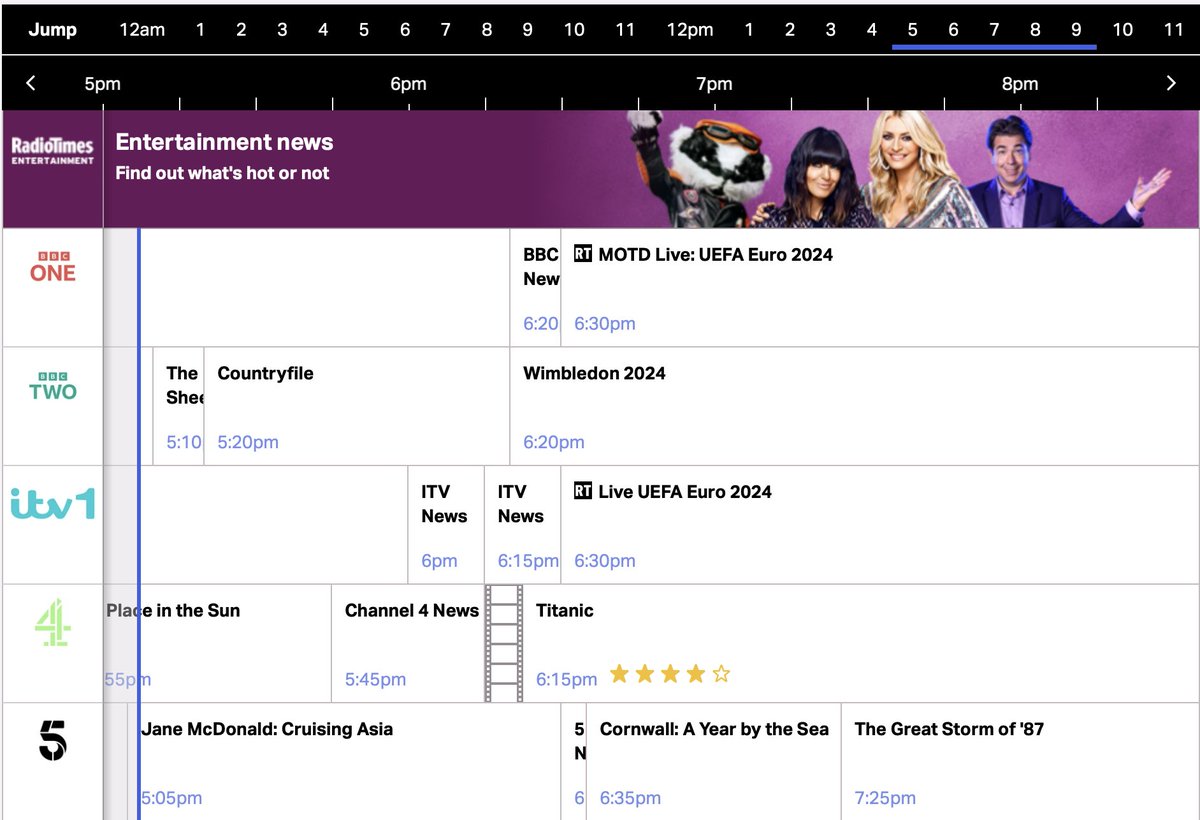Open Cornwall: A Year by the Sea
This screenshot has height=820, width=1200.
[x=714, y=762]
